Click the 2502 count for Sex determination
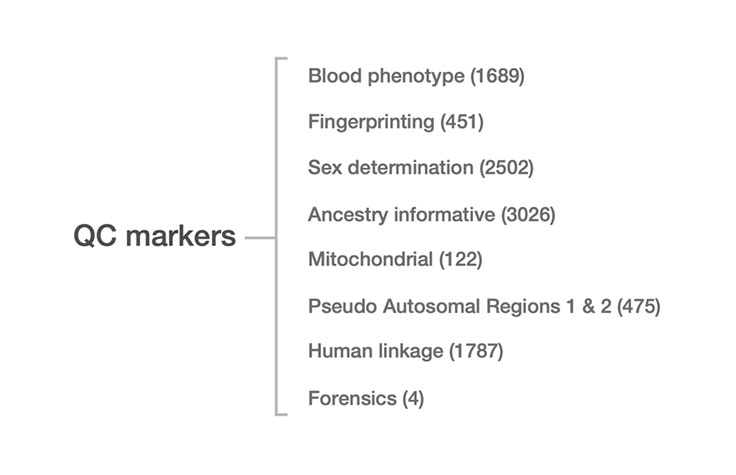Screen dimensions: 736x475 point(506,168)
